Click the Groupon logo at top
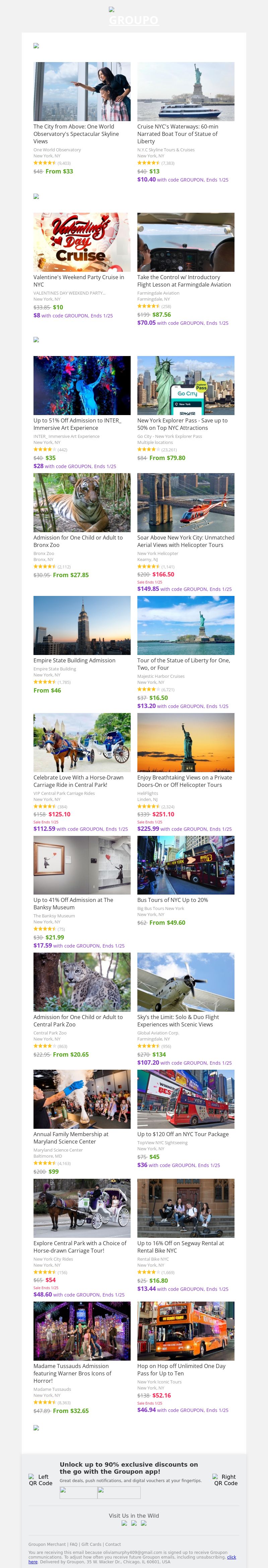Image resolution: width=268 pixels, height=1568 pixels. tap(134, 16)
